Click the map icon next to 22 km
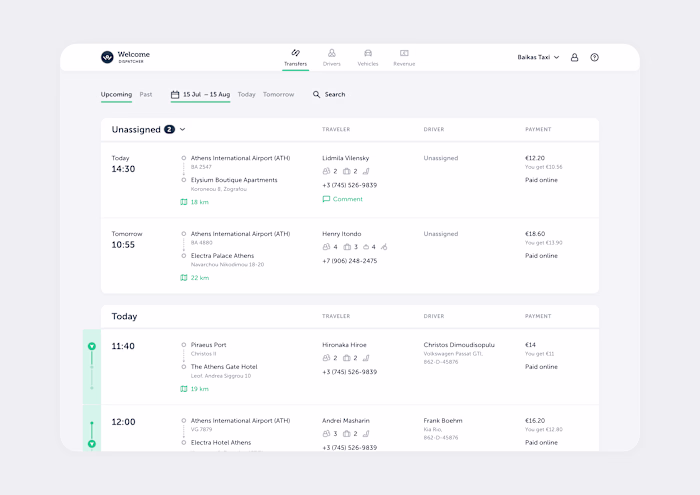This screenshot has height=495, width=700. 183,278
